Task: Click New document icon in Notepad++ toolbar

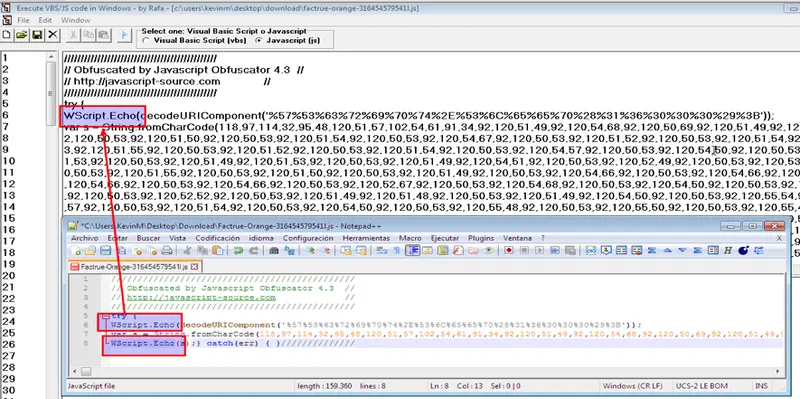Action: pos(76,251)
